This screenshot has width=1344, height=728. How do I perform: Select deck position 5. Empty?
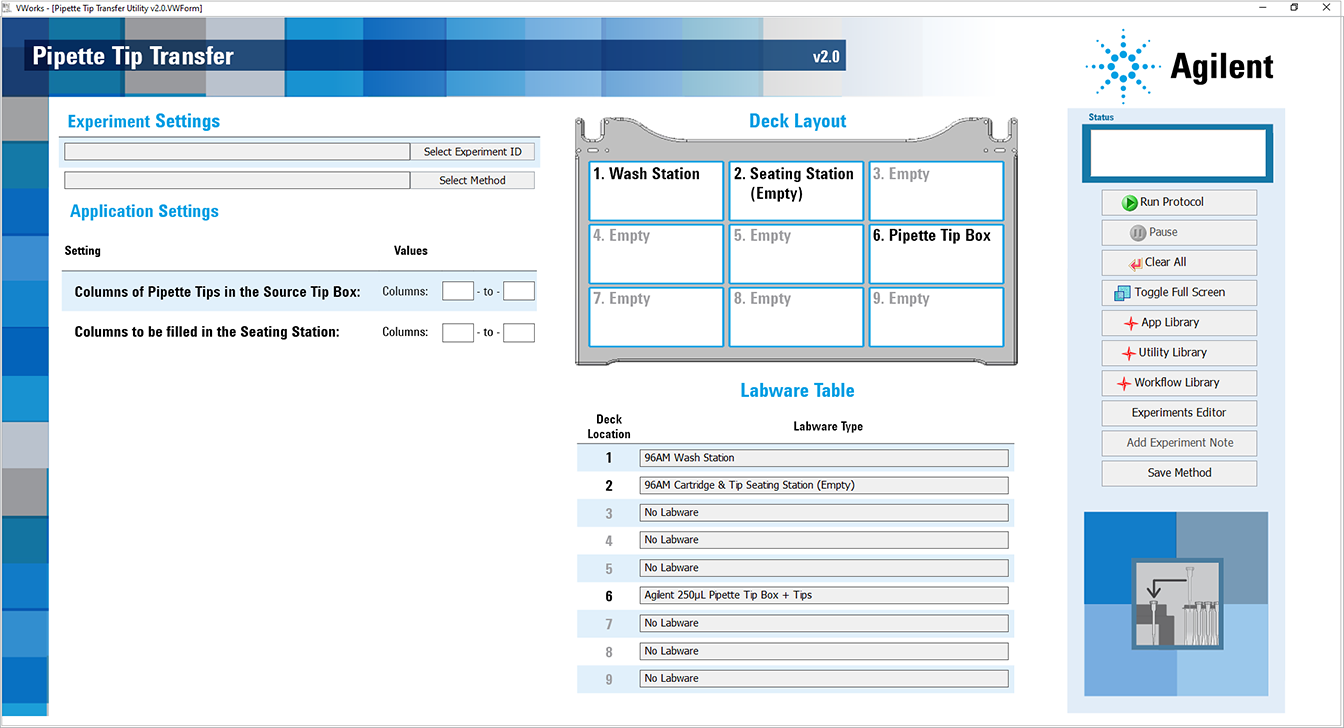click(x=796, y=254)
